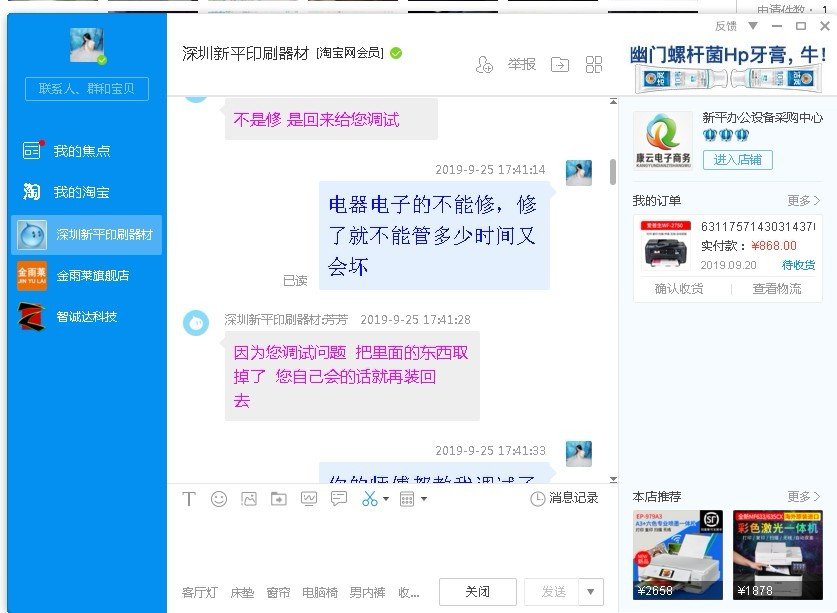Click the send image icon
The width and height of the screenshot is (837, 613).
[248, 499]
